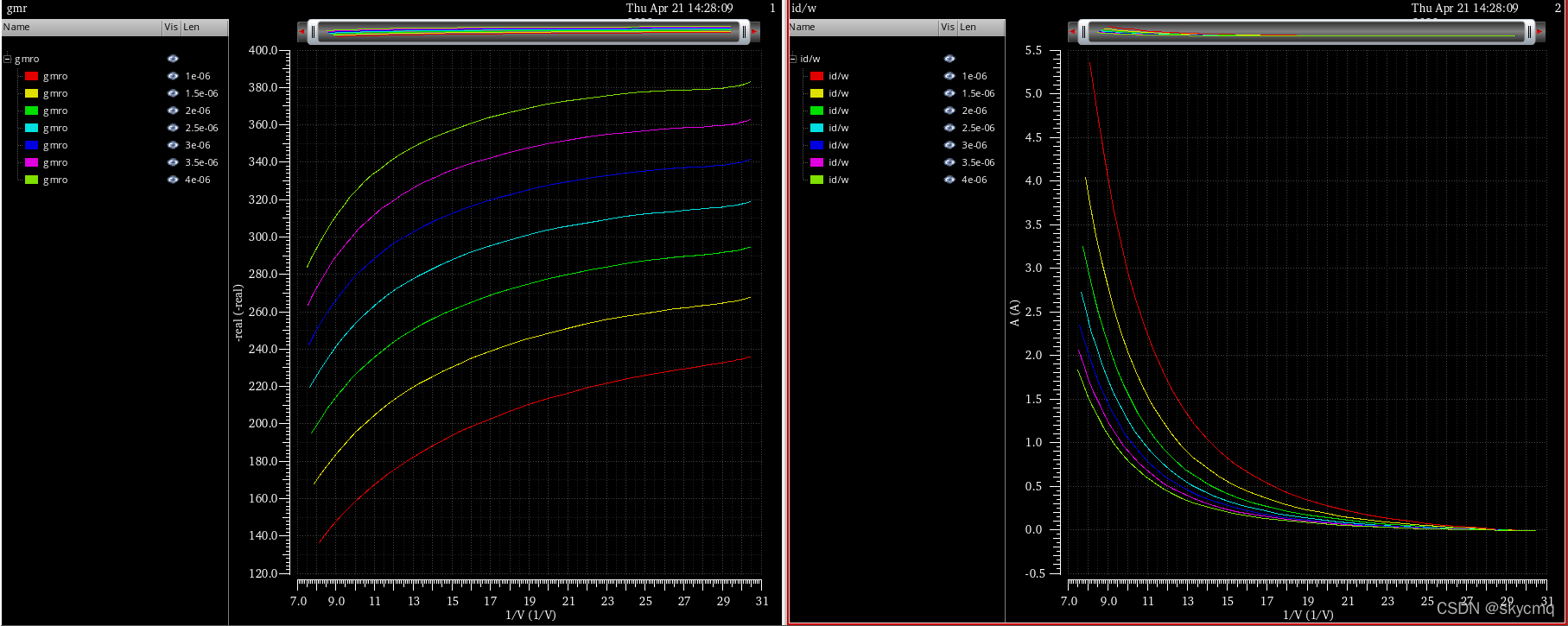Toggle visibility of id/w group eye icon
The image size is (1568, 626).
point(949,59)
